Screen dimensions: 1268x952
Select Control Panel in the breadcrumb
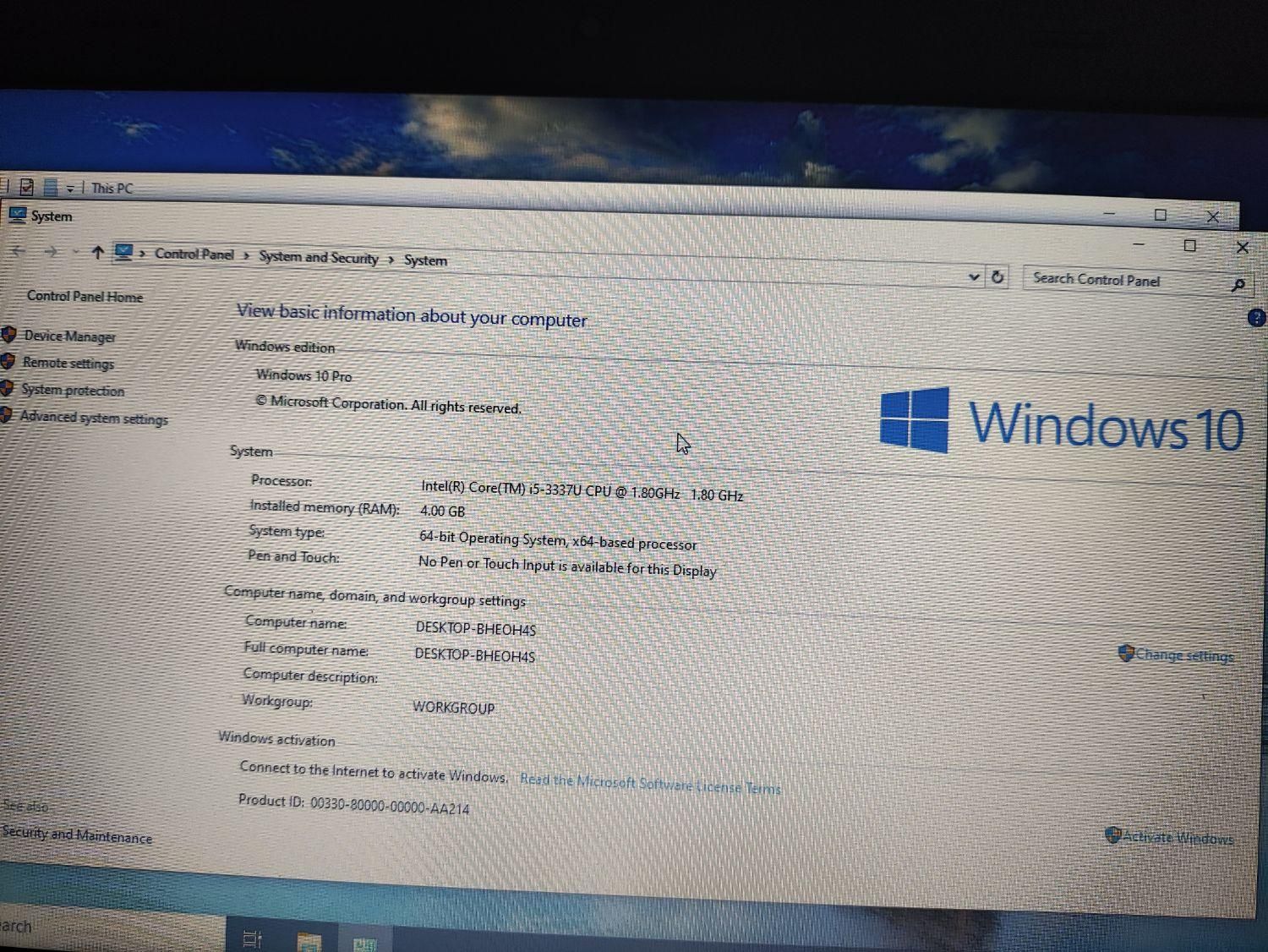point(194,254)
